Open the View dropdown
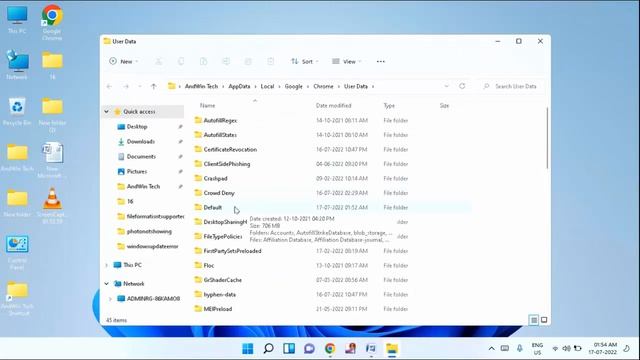Image resolution: width=640 pixels, height=360 pixels. (347, 61)
